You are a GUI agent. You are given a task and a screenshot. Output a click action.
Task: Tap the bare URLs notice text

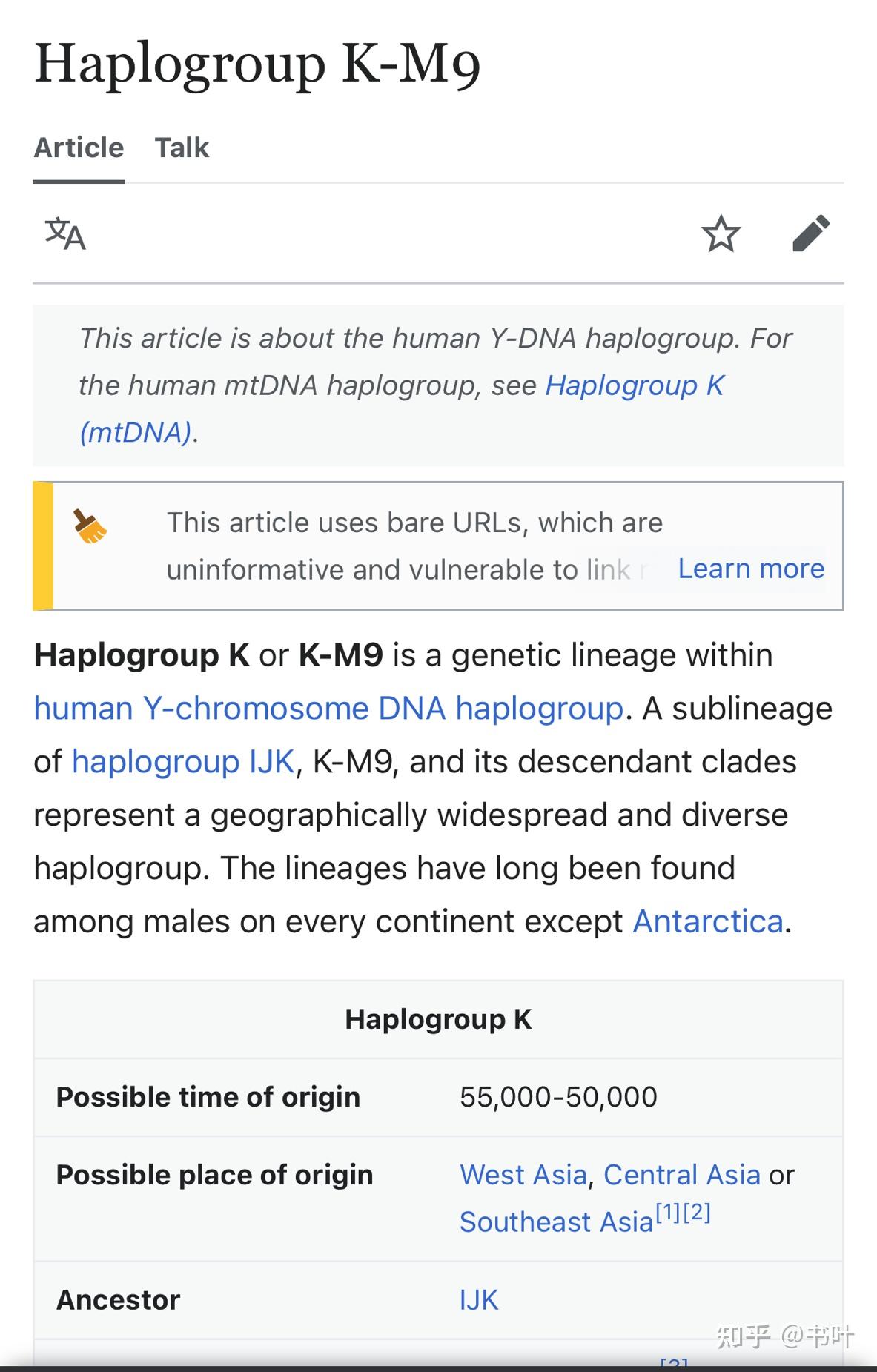click(414, 523)
